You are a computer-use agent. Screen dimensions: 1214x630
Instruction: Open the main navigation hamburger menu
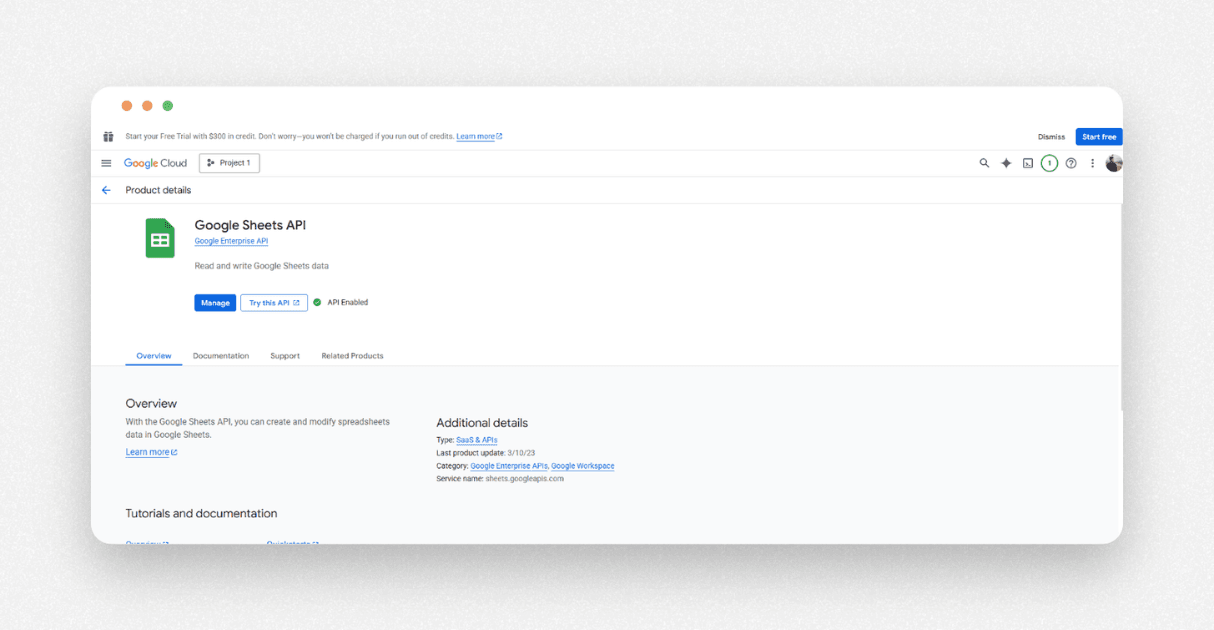click(106, 163)
